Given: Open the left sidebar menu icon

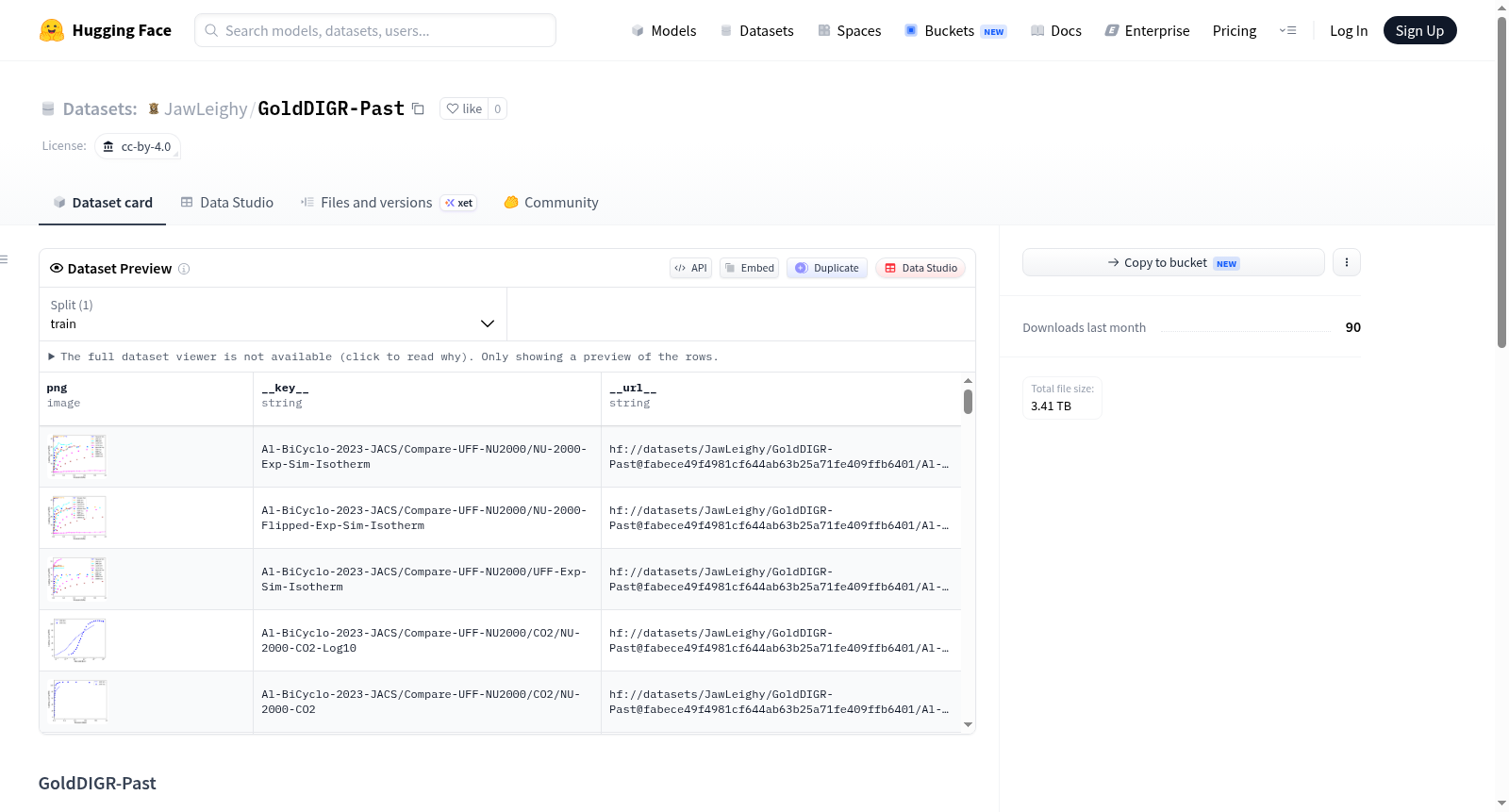Looking at the screenshot, I should point(4,259).
